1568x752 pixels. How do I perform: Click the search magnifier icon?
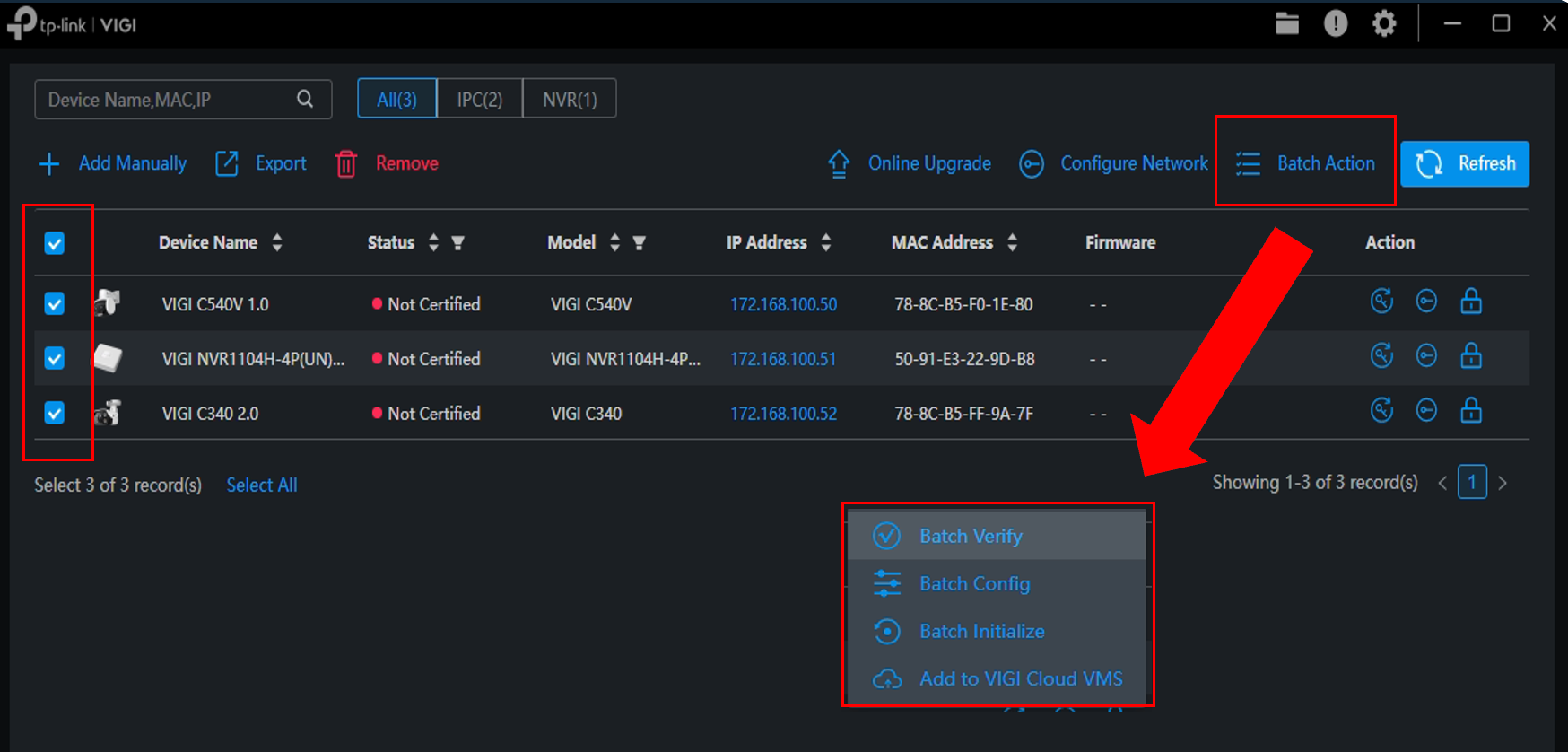coord(305,99)
